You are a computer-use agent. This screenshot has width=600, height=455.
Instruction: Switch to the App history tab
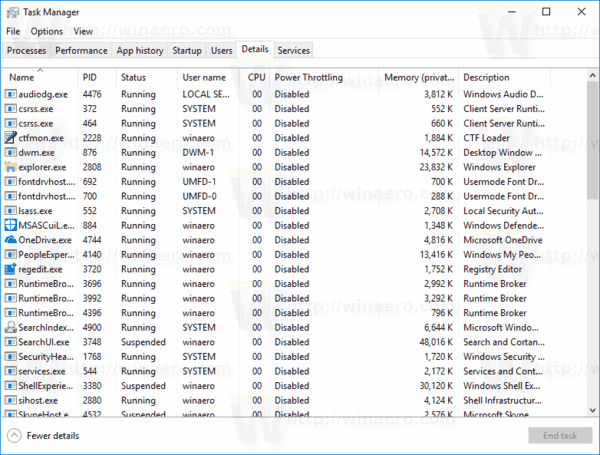coord(140,51)
